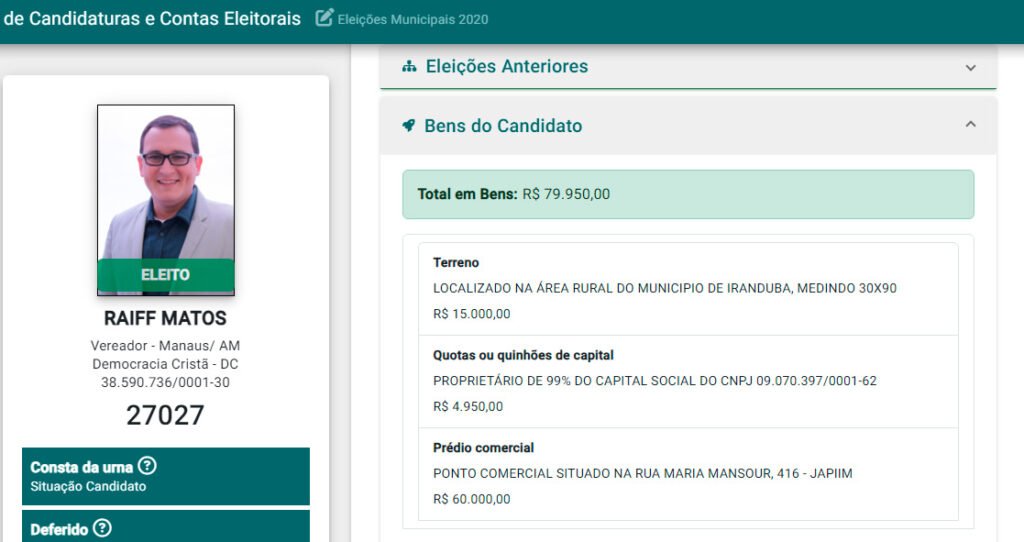Click the Bens do Candidato section title
Viewport: 1024px width, 542px height.
pyautogui.click(x=503, y=126)
